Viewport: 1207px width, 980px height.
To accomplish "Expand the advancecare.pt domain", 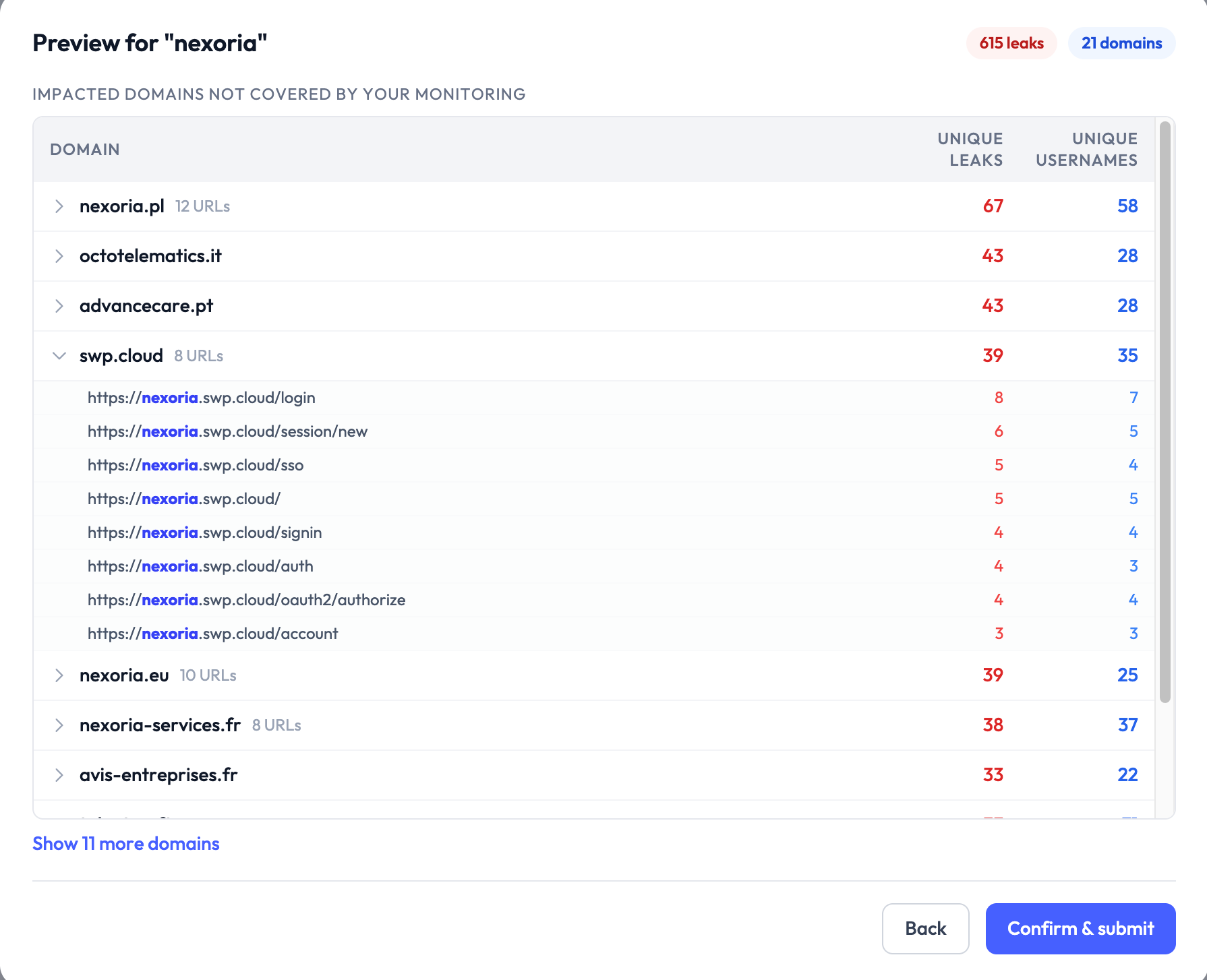I will (x=59, y=306).
